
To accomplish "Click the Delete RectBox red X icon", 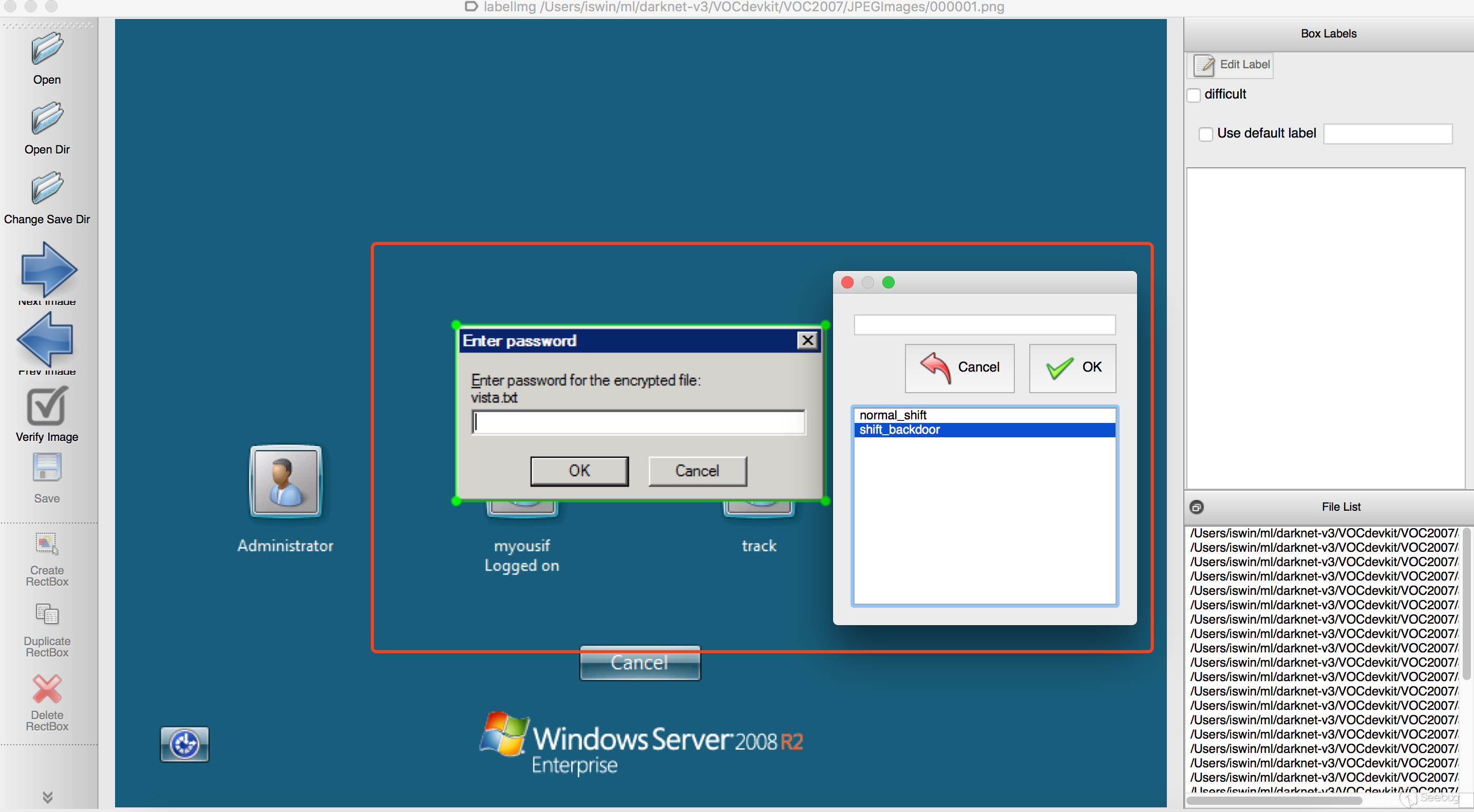I will [x=47, y=689].
